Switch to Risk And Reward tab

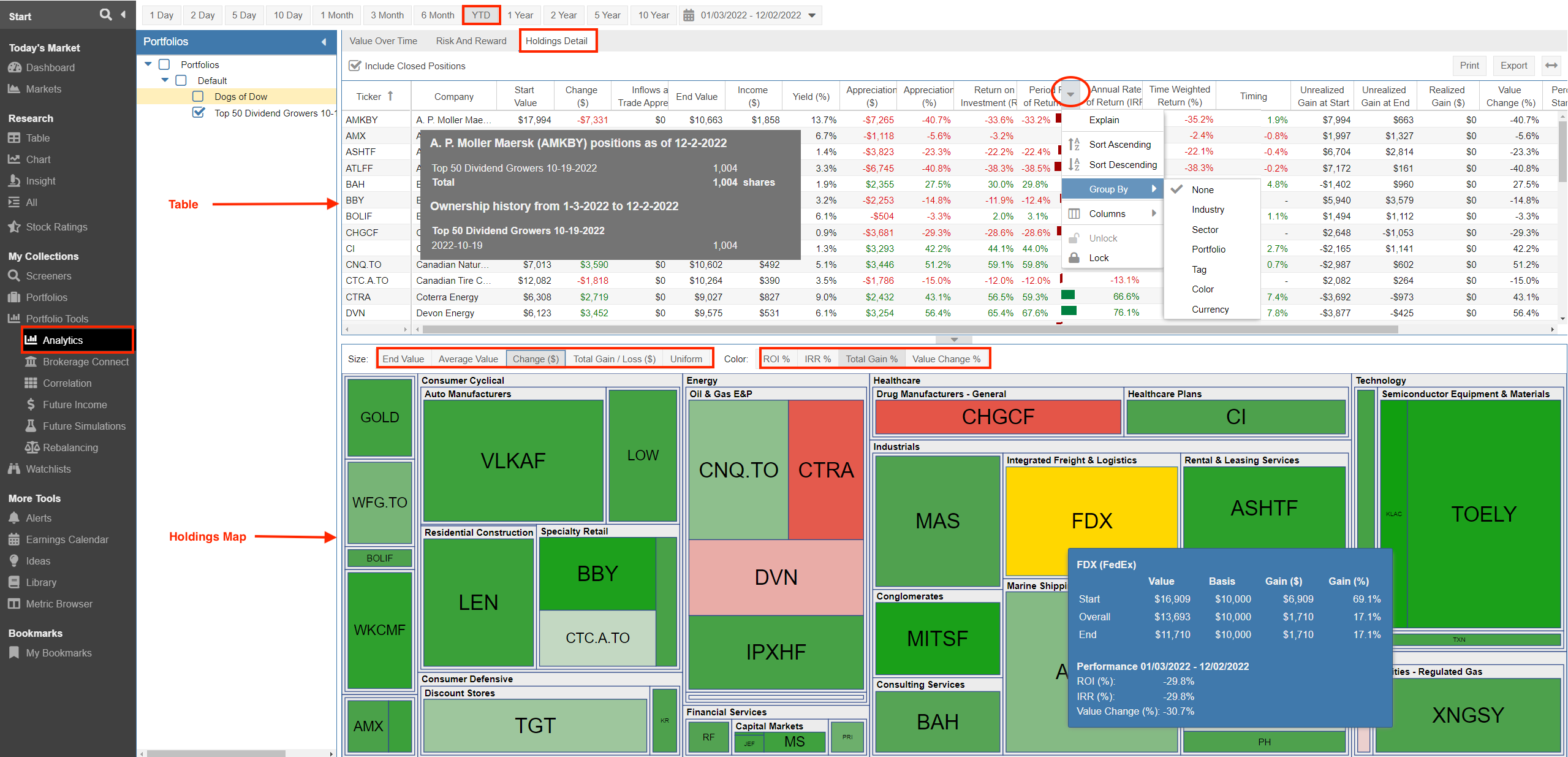tap(471, 41)
